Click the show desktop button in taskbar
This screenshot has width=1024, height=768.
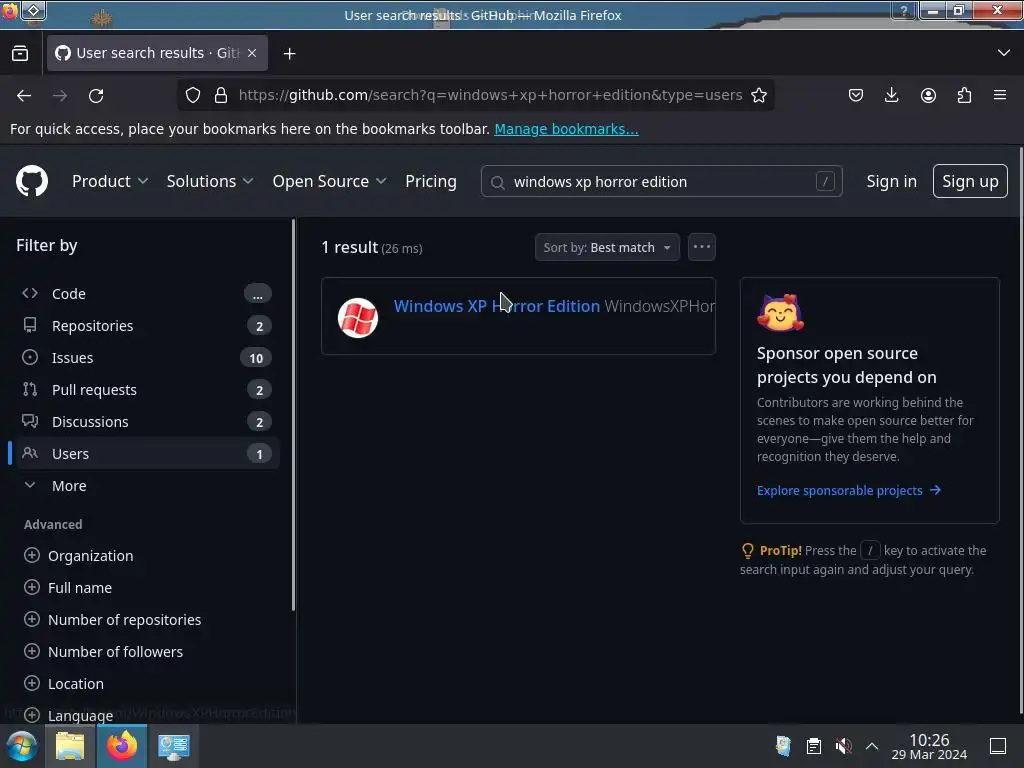(998, 746)
